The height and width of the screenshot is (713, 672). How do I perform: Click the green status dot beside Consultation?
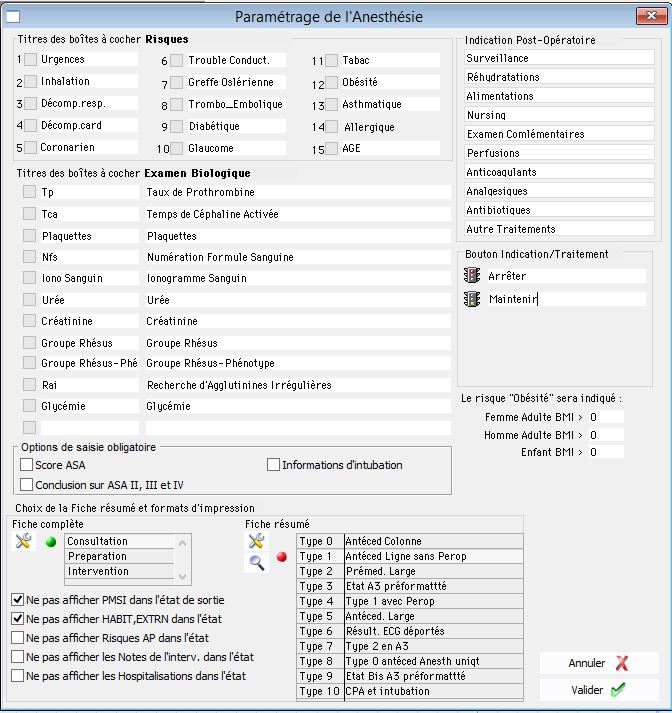[x=51, y=542]
